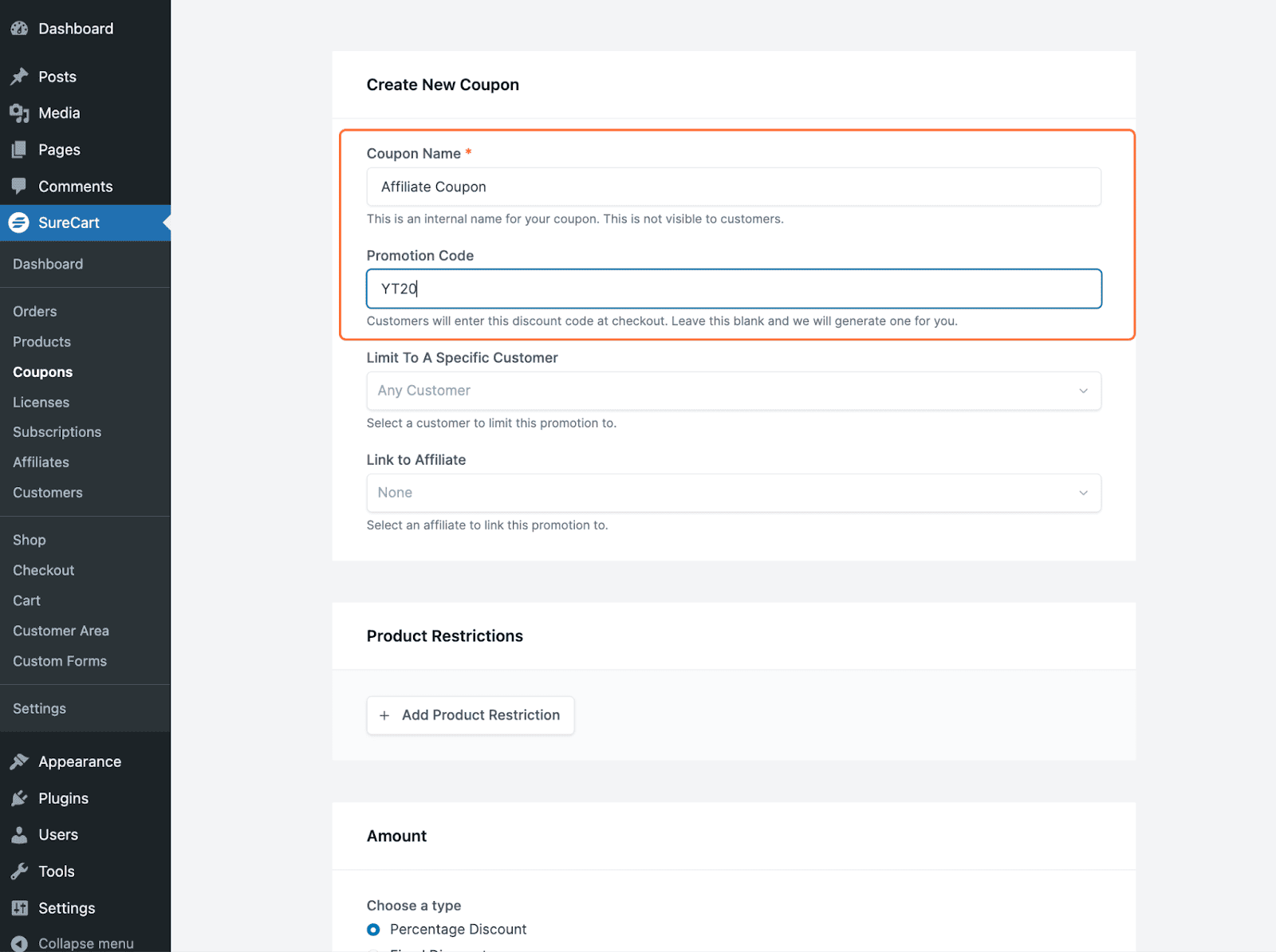This screenshot has width=1276, height=952.
Task: Select the Tools wrench icon
Action: pos(20,871)
